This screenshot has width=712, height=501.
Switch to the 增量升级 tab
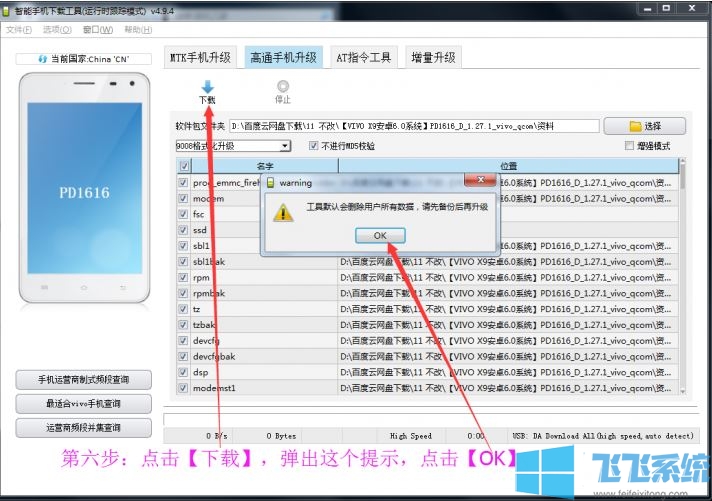433,58
